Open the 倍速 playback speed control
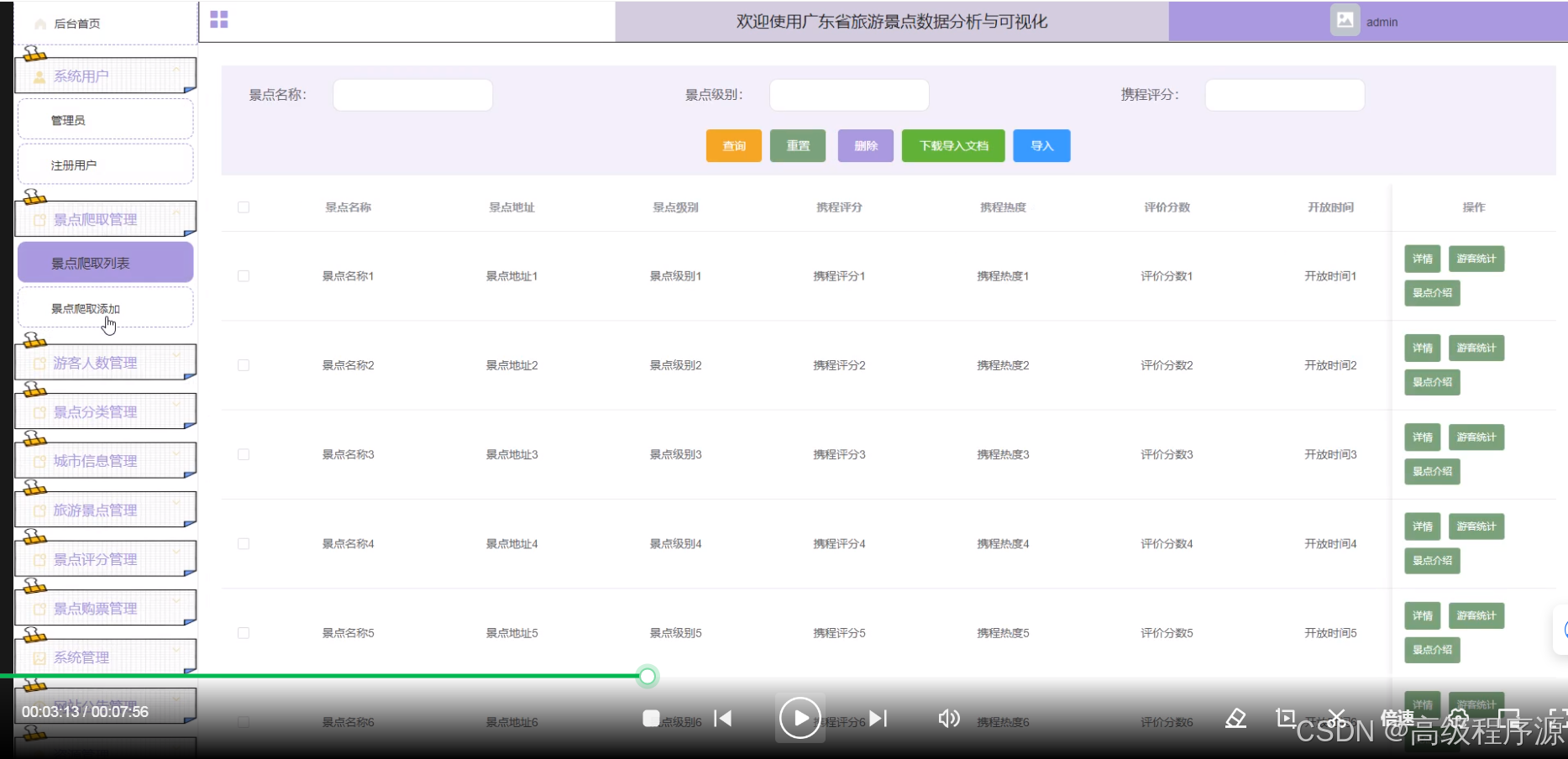 [x=1398, y=719]
